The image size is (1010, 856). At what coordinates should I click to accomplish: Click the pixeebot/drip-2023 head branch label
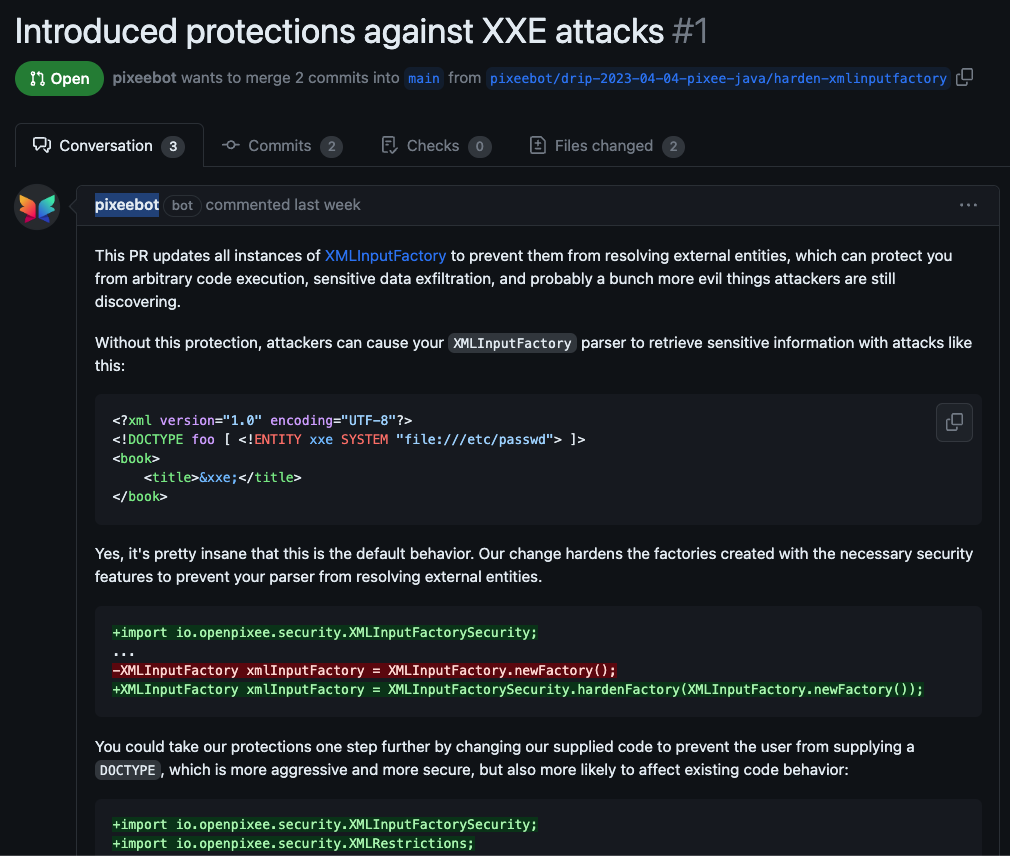point(717,78)
